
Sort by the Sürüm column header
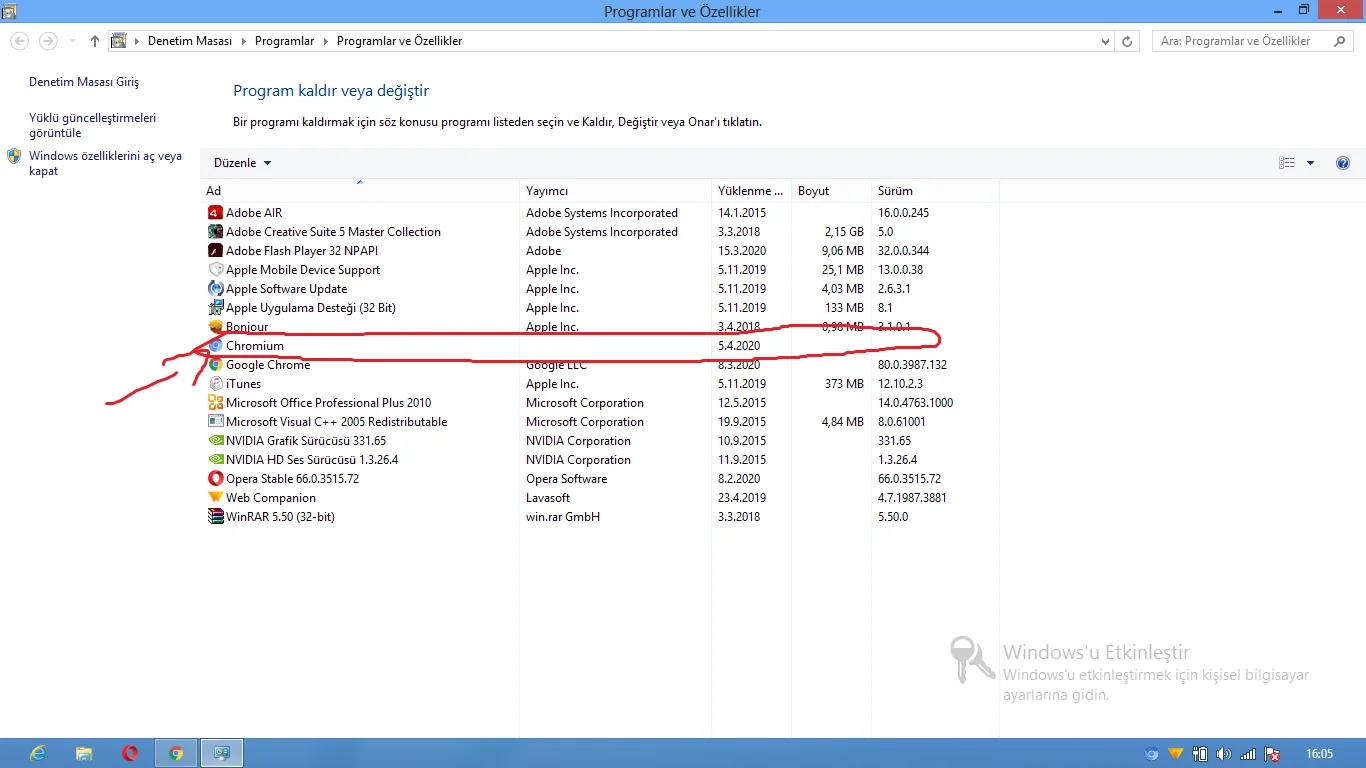tap(935, 191)
